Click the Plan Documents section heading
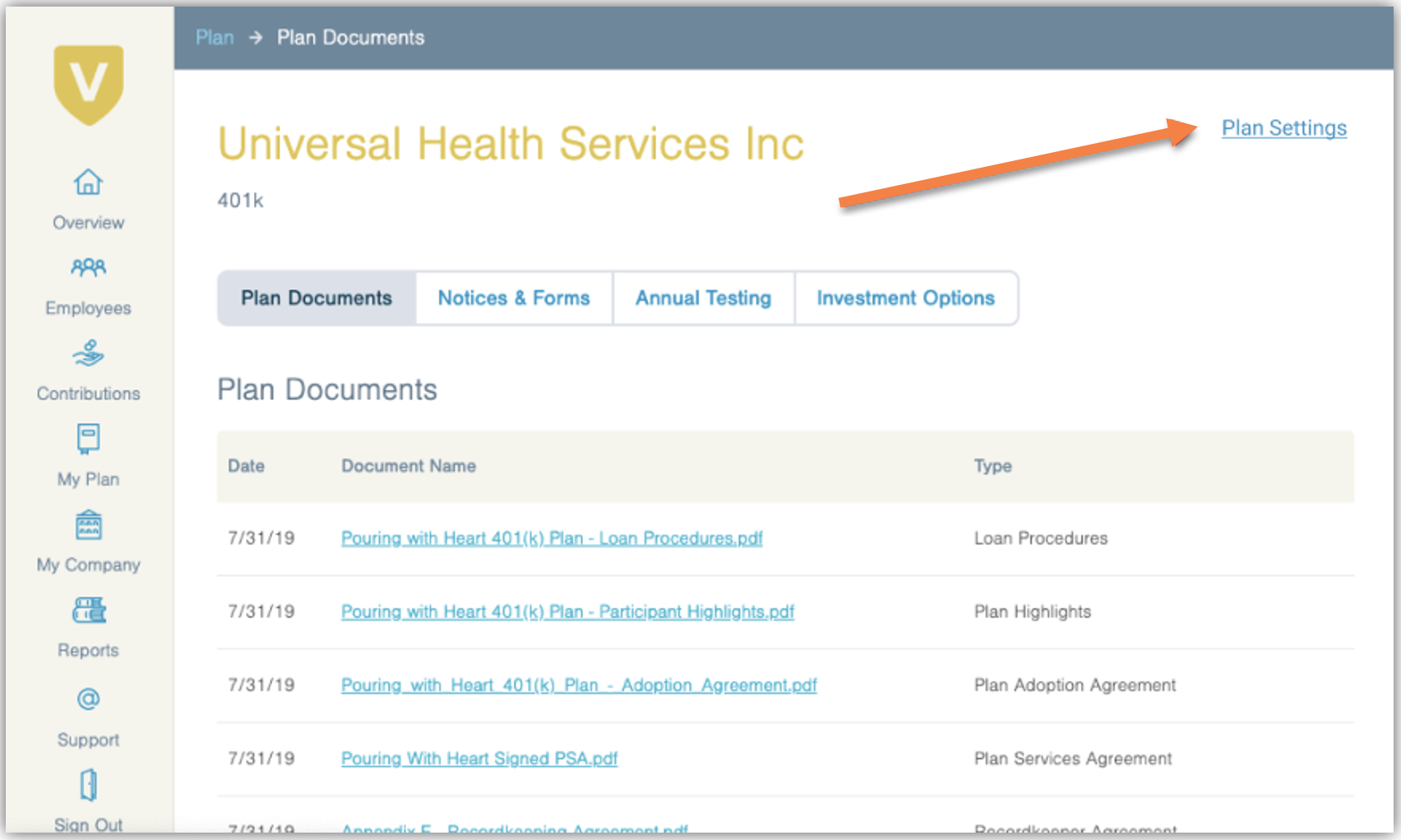 click(327, 390)
